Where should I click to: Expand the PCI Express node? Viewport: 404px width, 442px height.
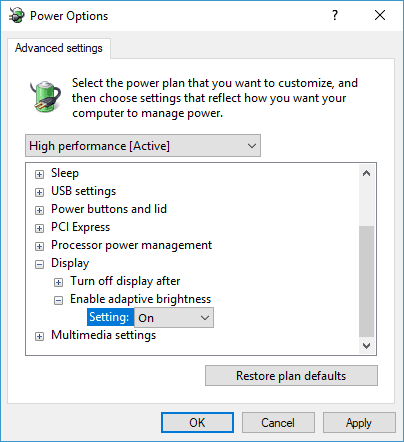tap(39, 228)
